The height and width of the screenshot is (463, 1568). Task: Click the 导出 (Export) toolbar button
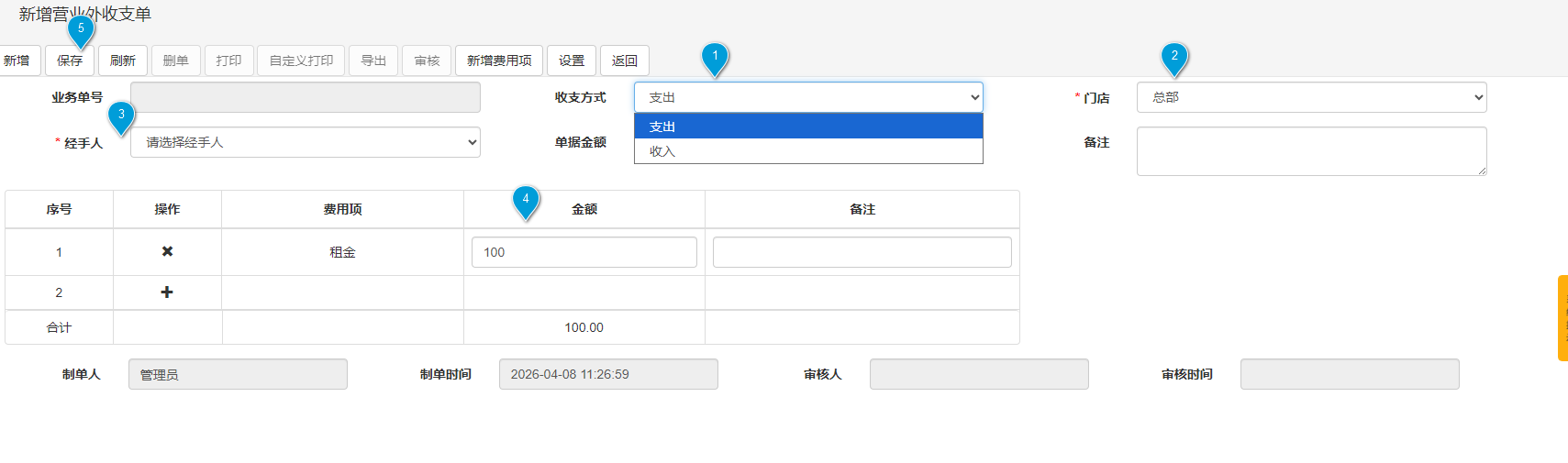(x=373, y=61)
